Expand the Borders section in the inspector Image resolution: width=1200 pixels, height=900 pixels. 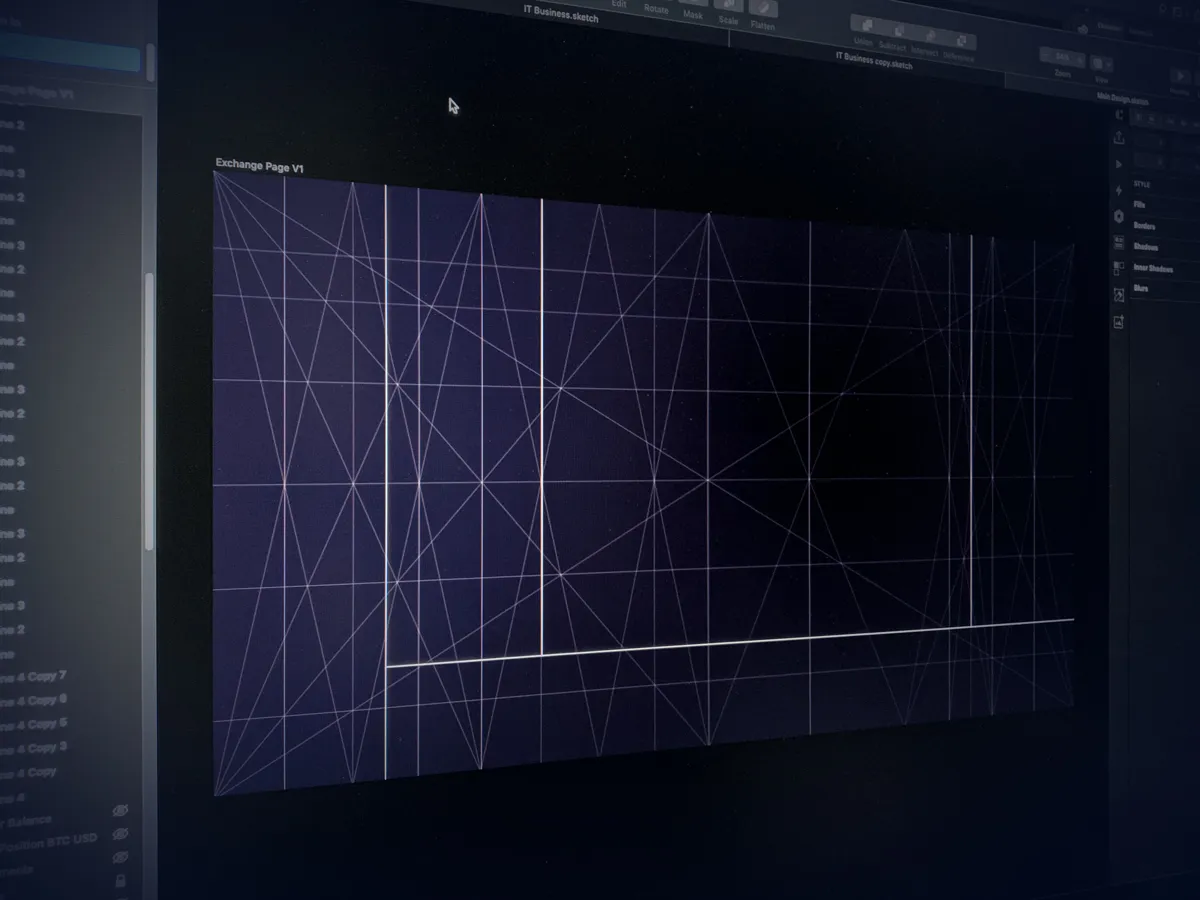pos(1144,226)
